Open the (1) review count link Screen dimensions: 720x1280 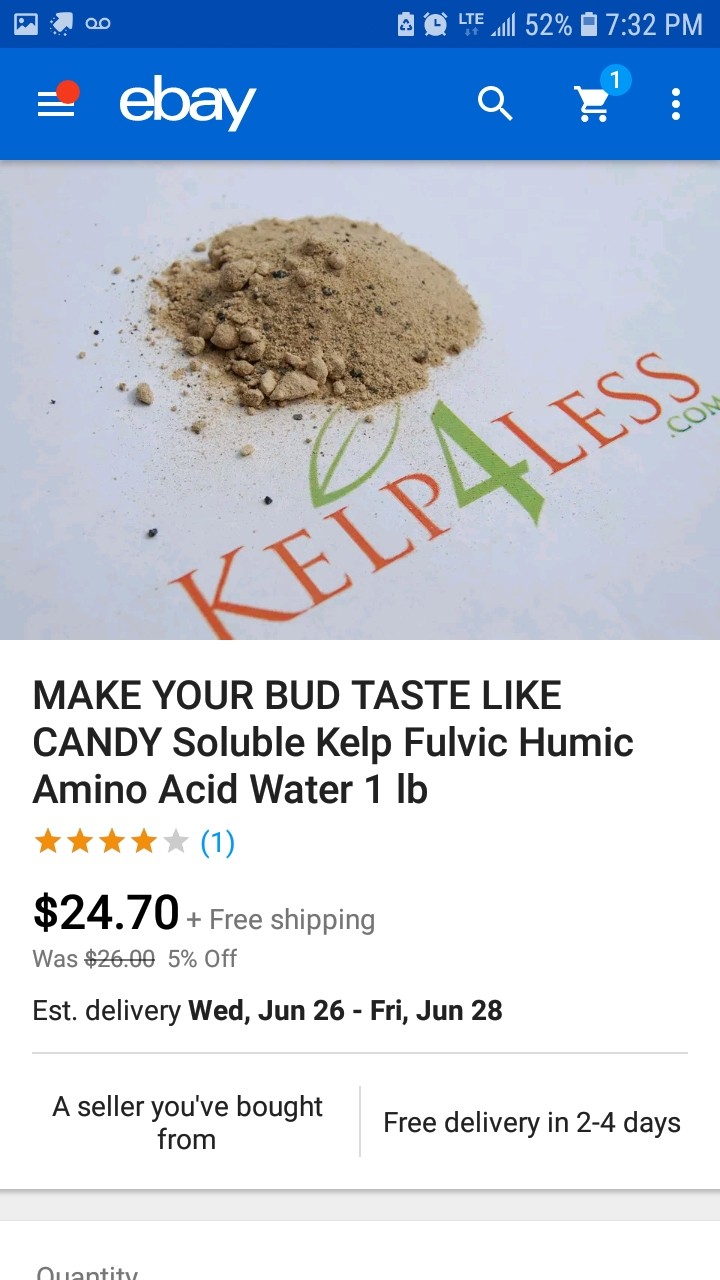[218, 843]
